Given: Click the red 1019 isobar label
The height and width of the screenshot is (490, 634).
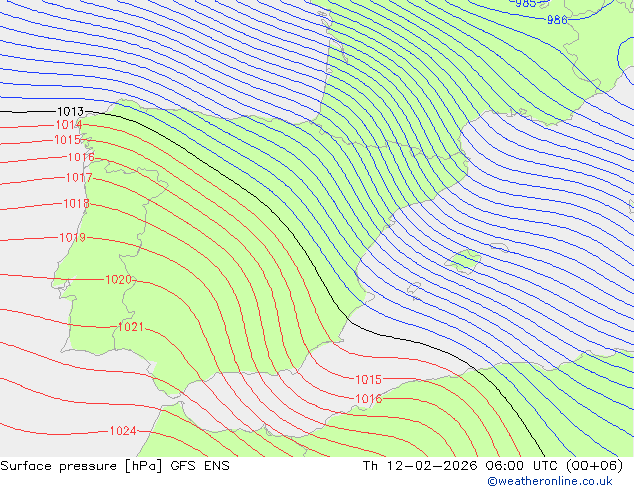Looking at the screenshot, I should click(x=73, y=237).
